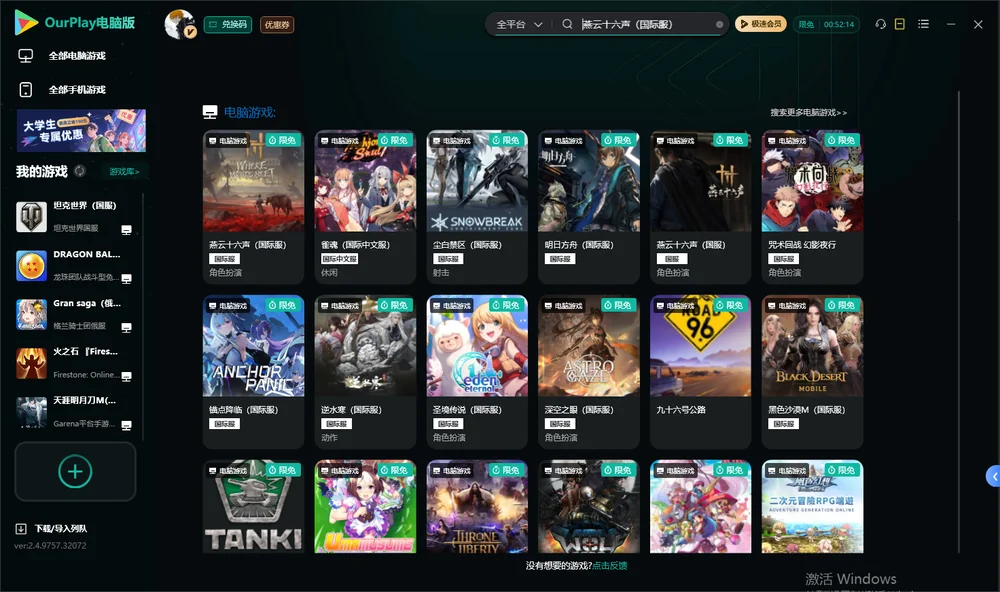Click 搜索更多电脑游戏>> link
The height and width of the screenshot is (592, 1000).
[x=808, y=112]
